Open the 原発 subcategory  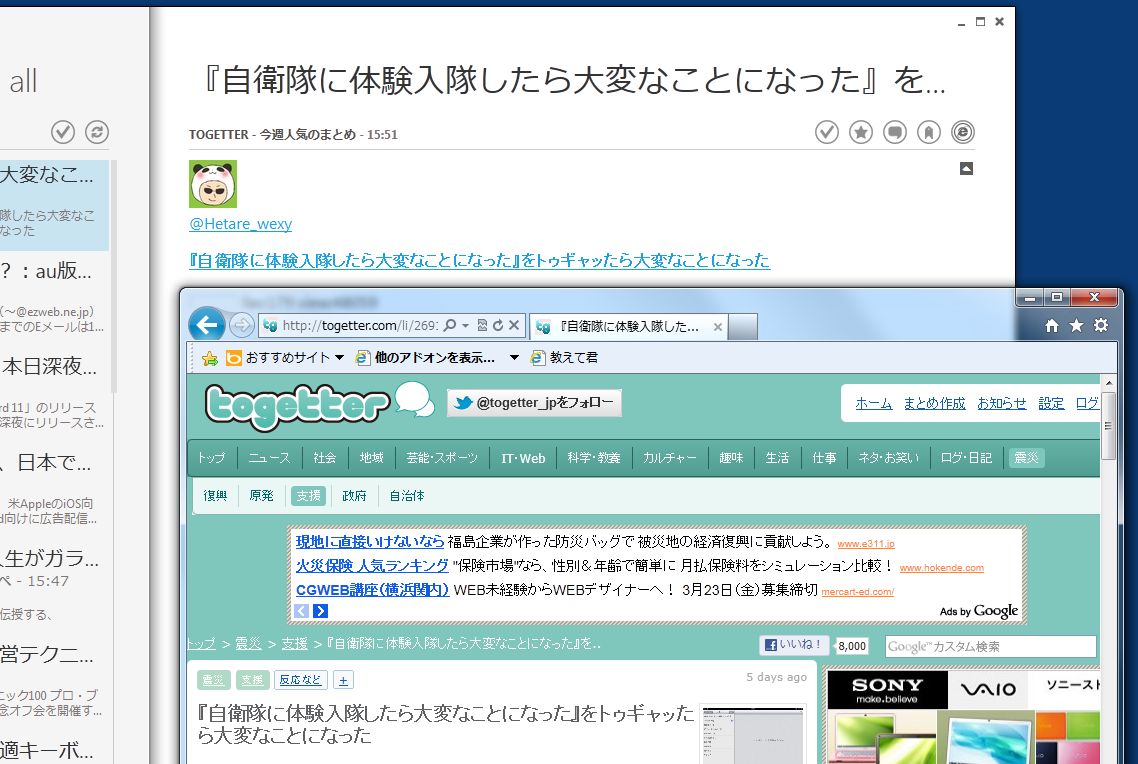tap(261, 496)
